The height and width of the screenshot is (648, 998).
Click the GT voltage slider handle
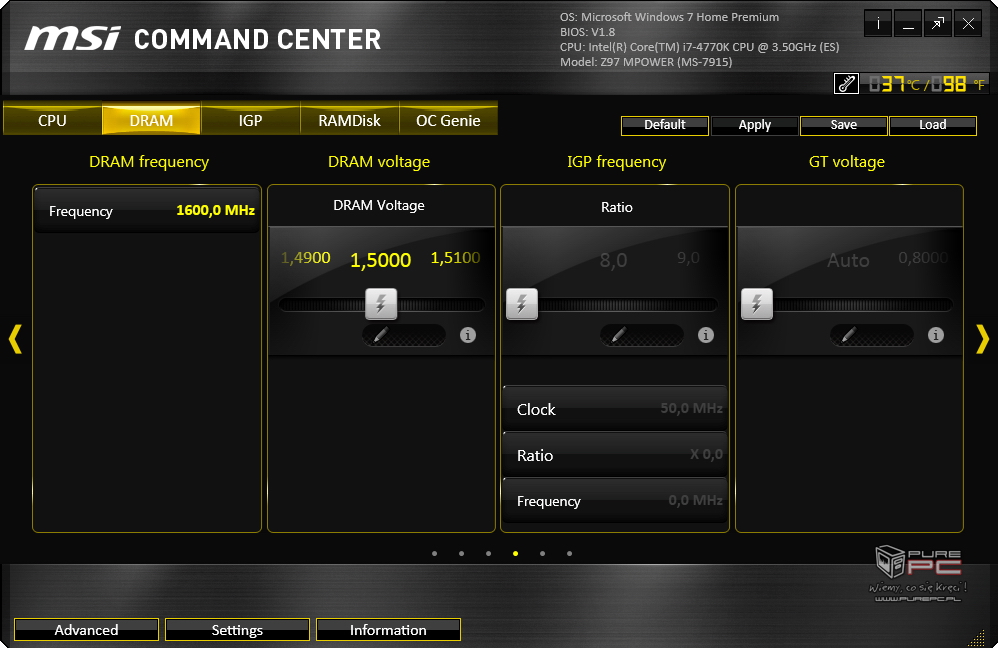pyautogui.click(x=757, y=304)
